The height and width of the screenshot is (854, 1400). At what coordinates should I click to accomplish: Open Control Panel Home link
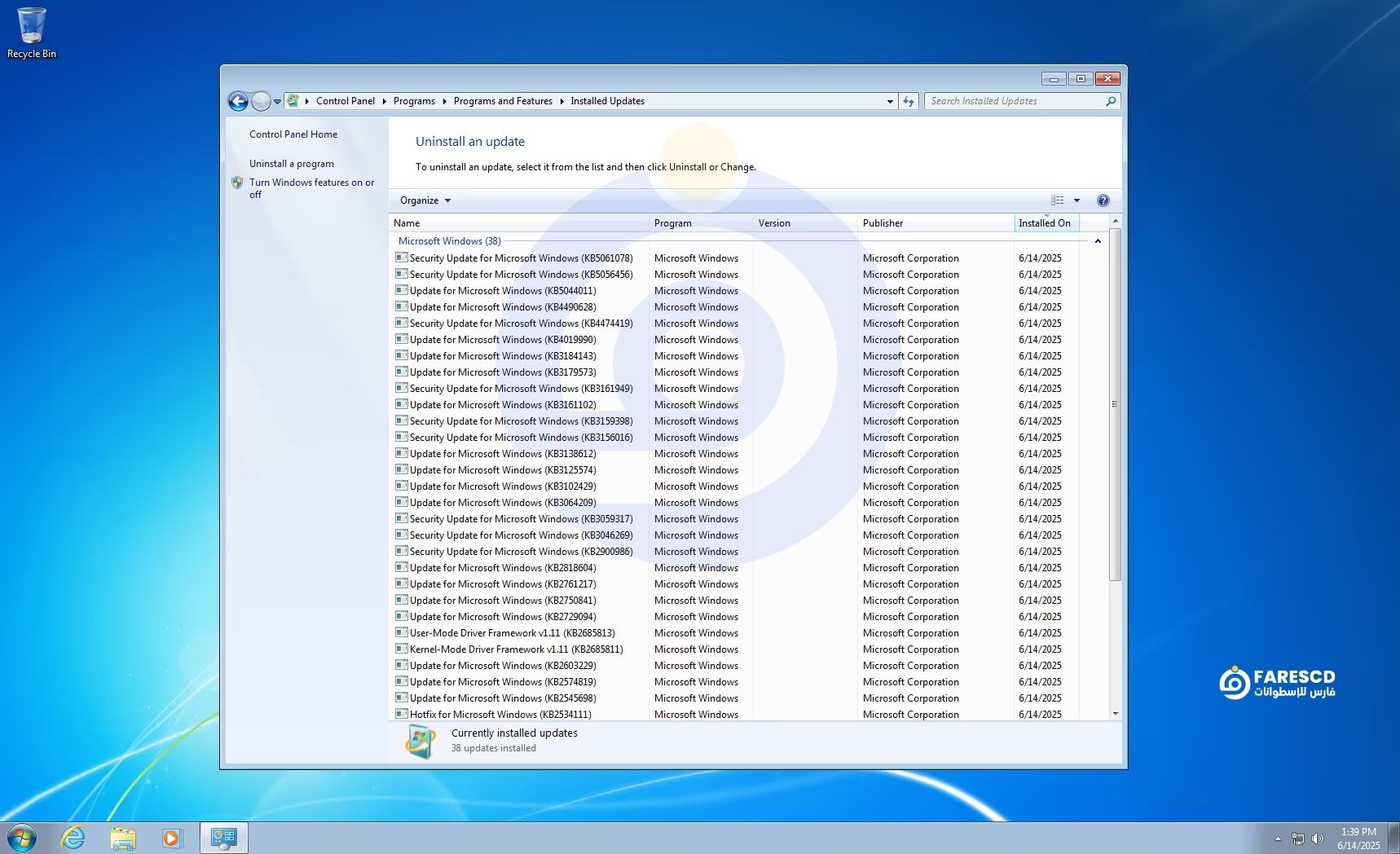293,134
